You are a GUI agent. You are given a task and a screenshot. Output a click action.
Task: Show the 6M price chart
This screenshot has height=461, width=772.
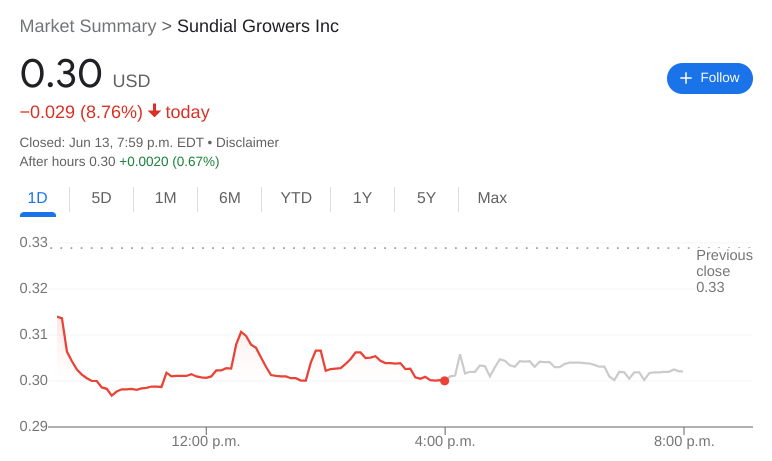[230, 198]
